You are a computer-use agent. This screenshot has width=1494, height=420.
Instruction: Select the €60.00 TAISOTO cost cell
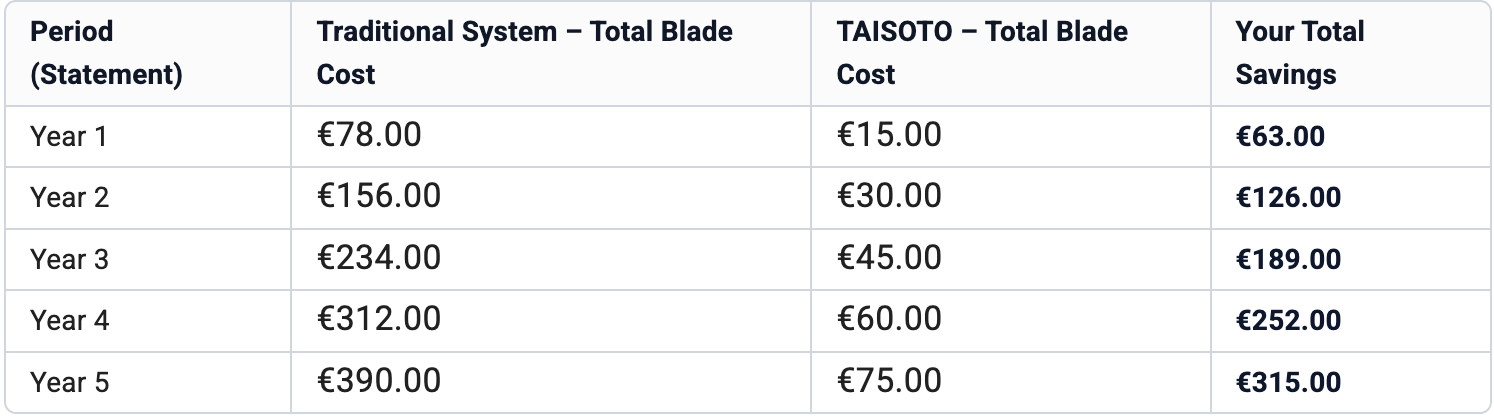[889, 319]
